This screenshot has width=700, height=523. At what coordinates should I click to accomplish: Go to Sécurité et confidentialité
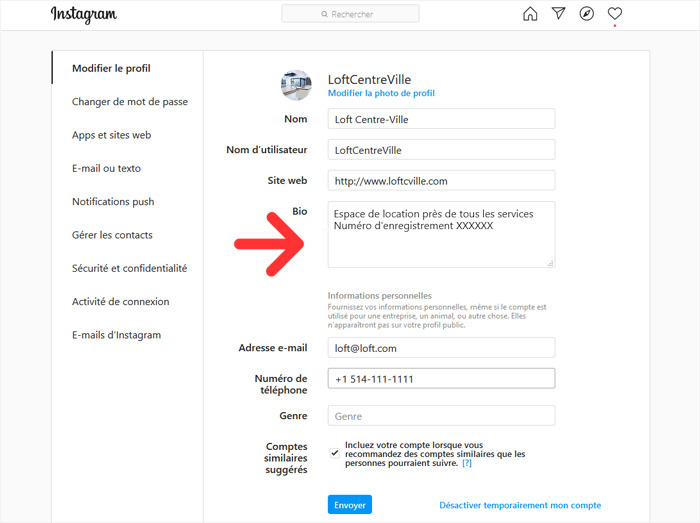[129, 268]
